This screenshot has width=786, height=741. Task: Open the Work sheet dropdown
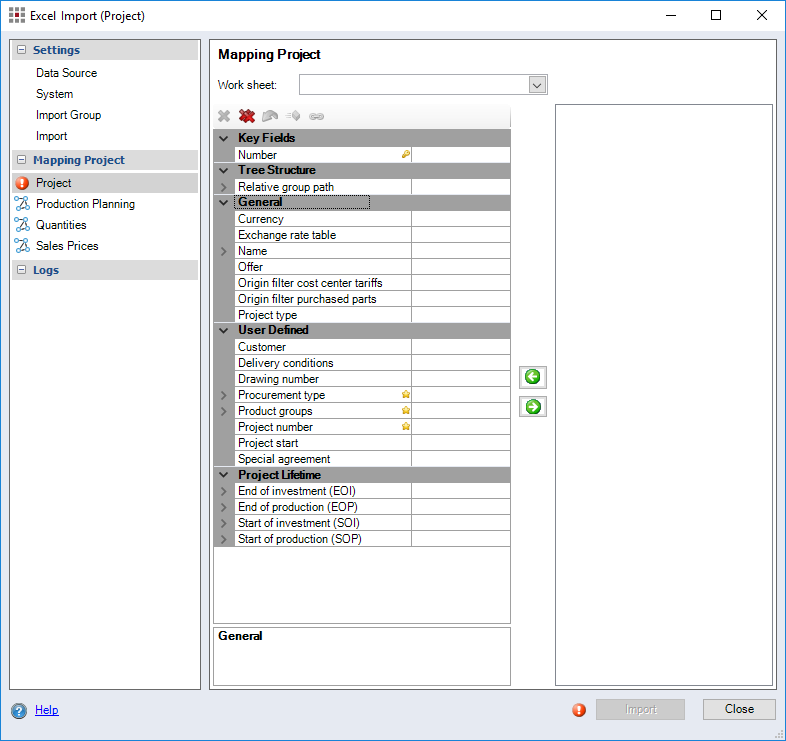537,85
